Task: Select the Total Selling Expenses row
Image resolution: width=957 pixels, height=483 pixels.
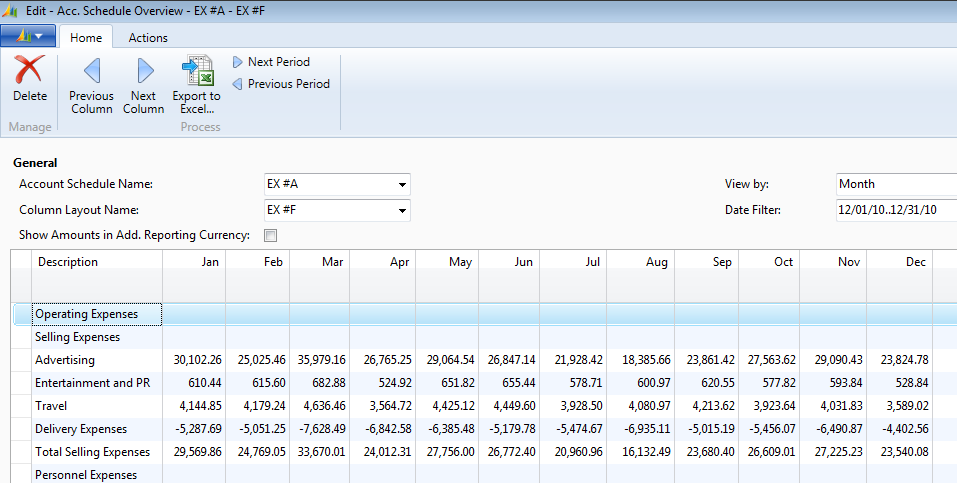Action: coord(92,452)
